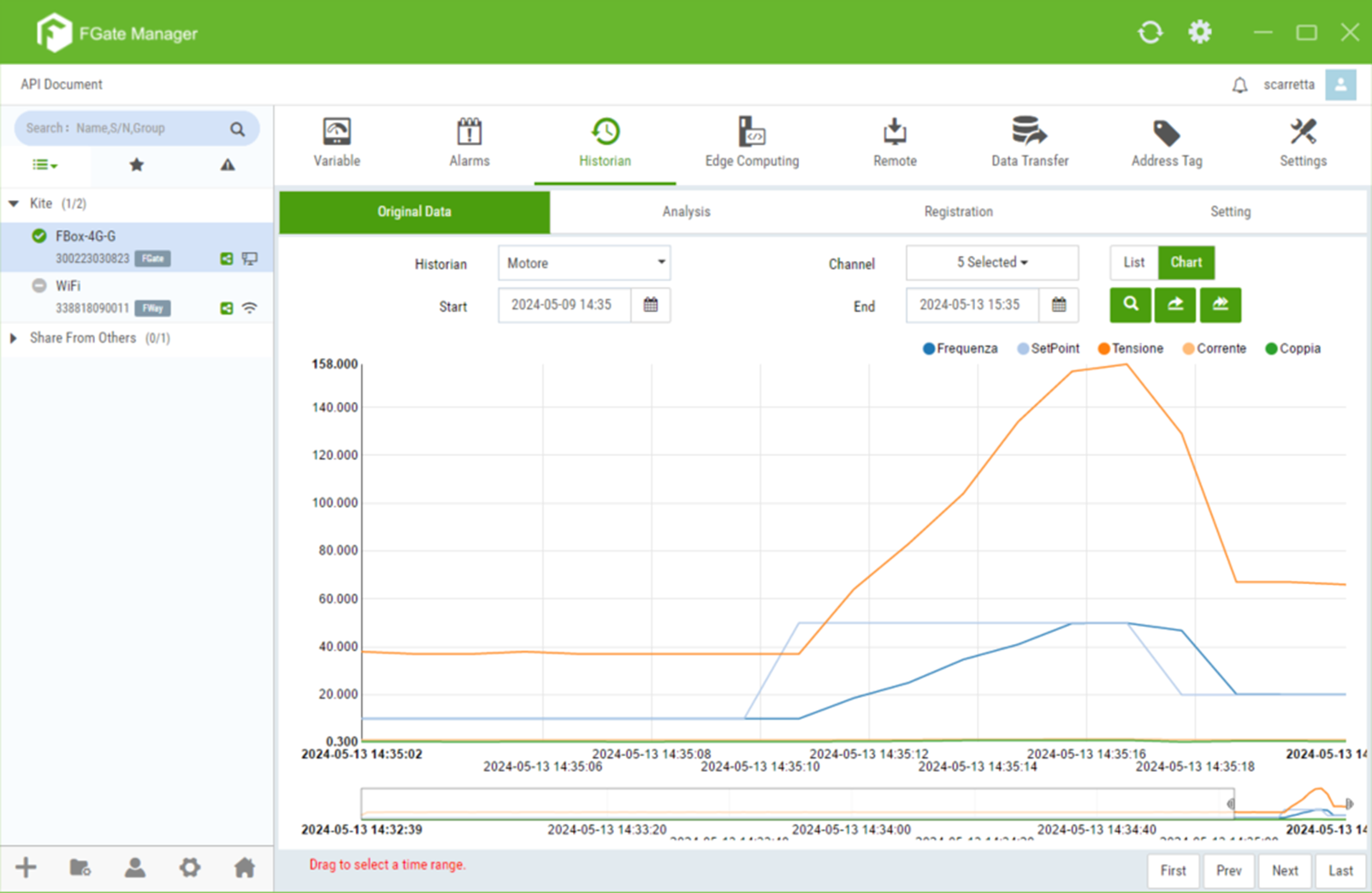
Task: Click the scarretta username
Action: (x=1289, y=85)
